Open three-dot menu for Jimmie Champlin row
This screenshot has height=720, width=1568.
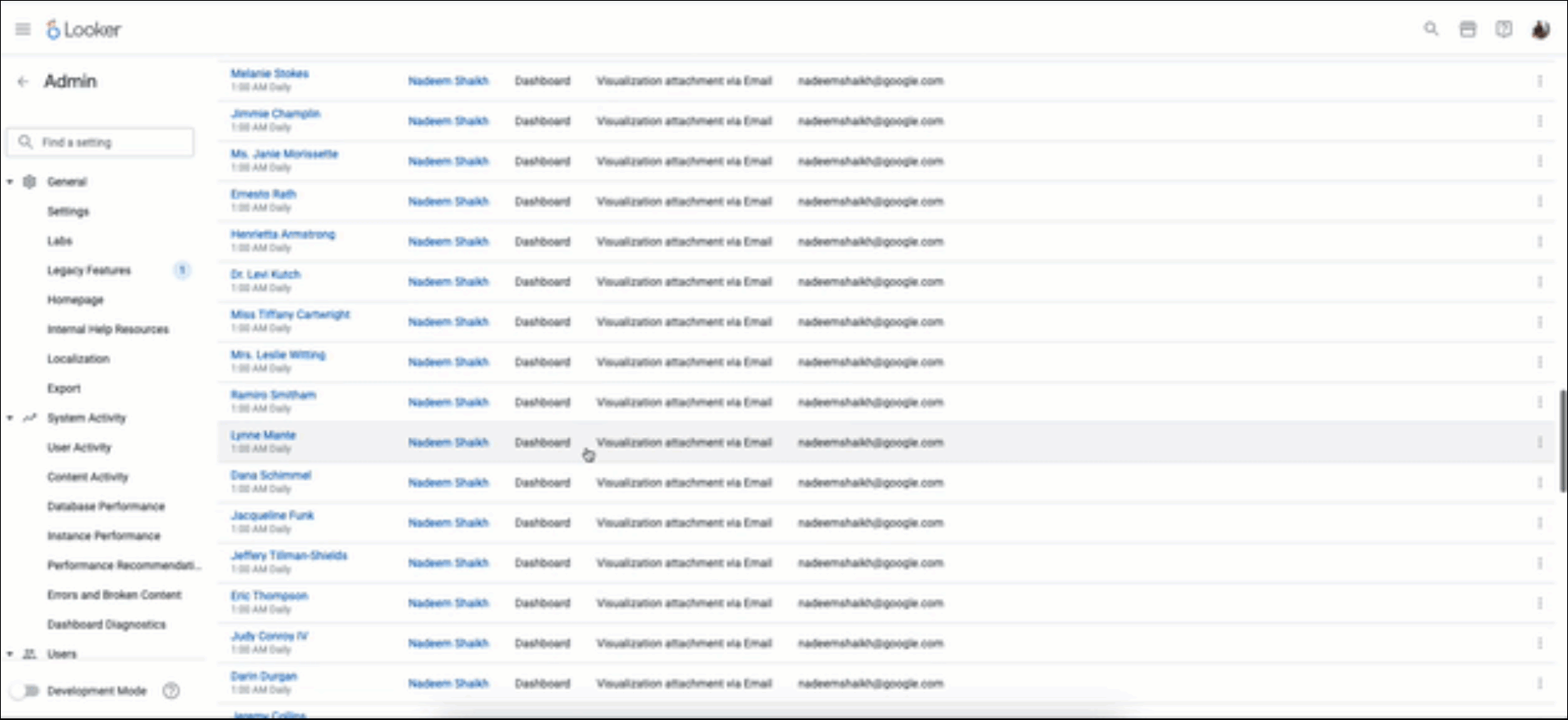[1539, 121]
